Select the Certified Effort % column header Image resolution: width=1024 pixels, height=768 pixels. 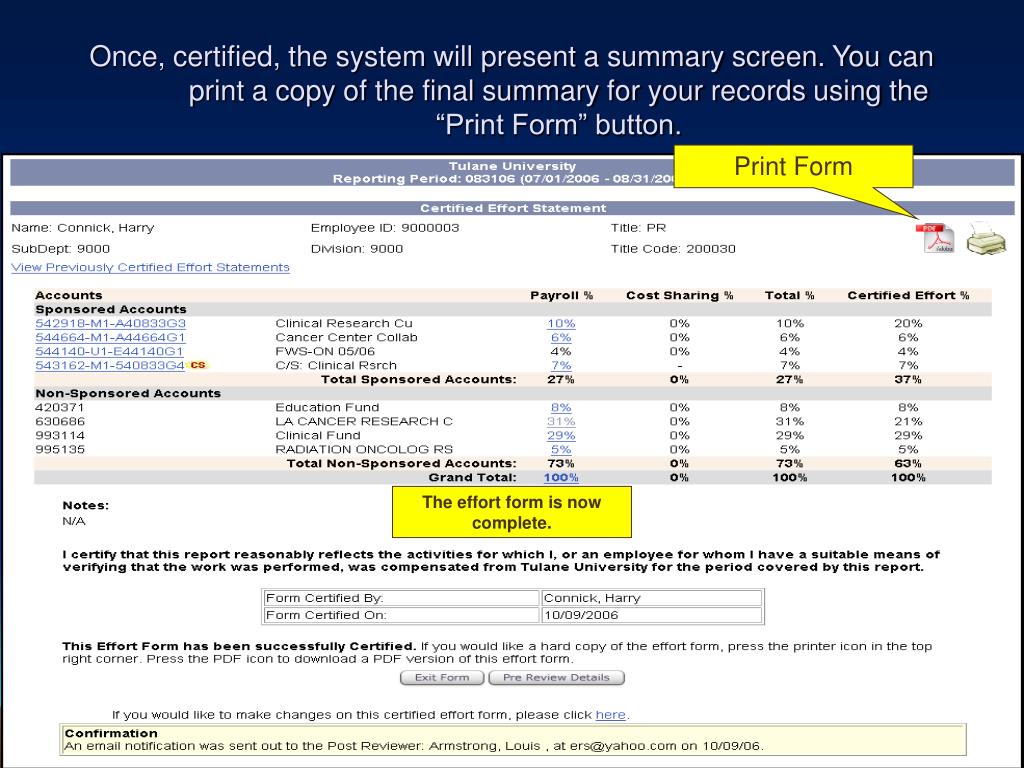pos(908,295)
